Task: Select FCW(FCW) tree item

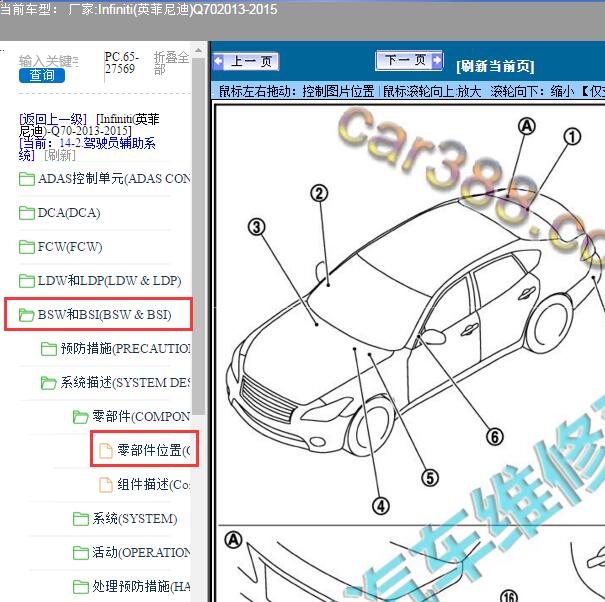Action: (70, 247)
